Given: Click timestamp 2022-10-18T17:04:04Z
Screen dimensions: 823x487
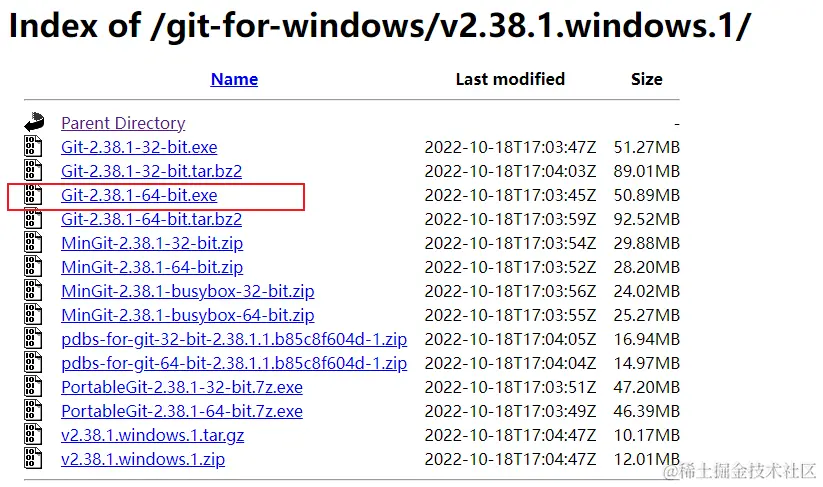Looking at the screenshot, I should [x=510, y=363].
